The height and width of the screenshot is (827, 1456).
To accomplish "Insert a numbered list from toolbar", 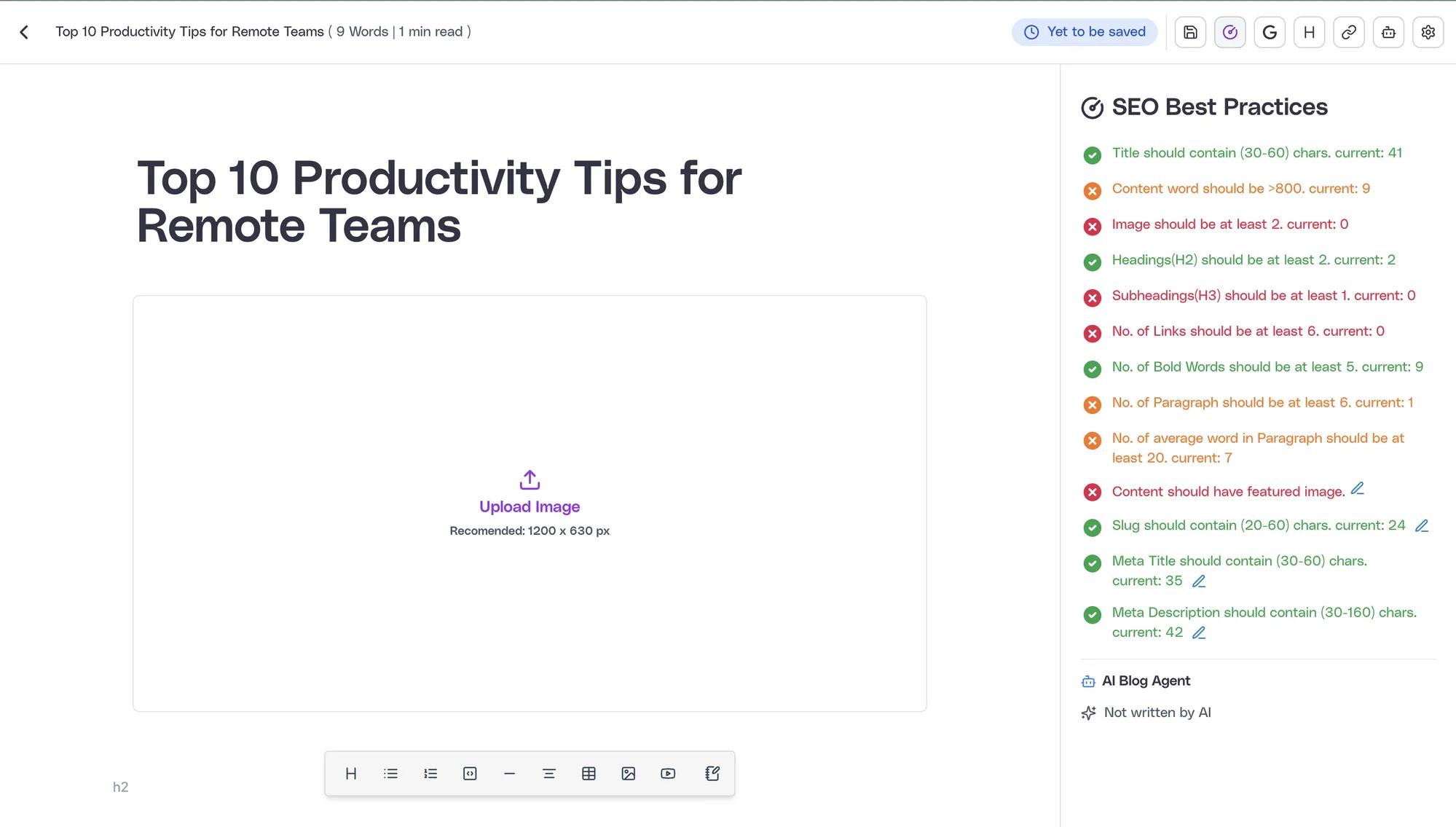I will 430,774.
